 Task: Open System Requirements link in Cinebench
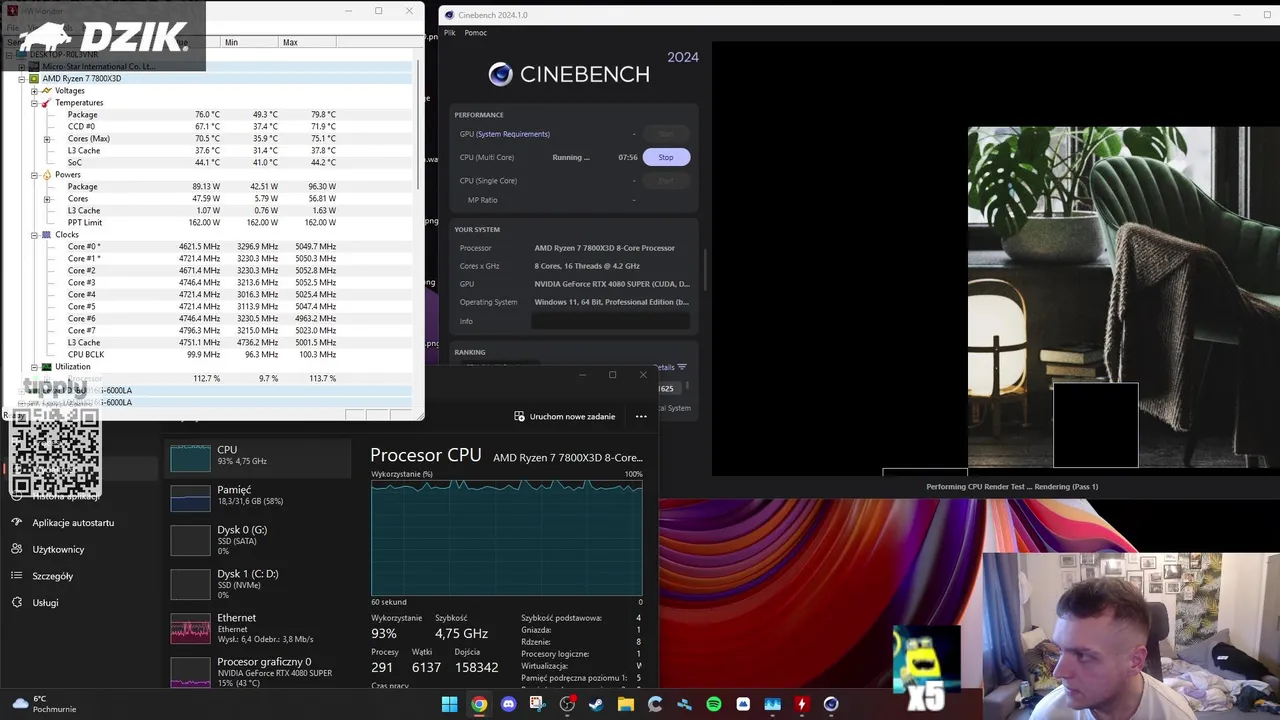pos(513,134)
